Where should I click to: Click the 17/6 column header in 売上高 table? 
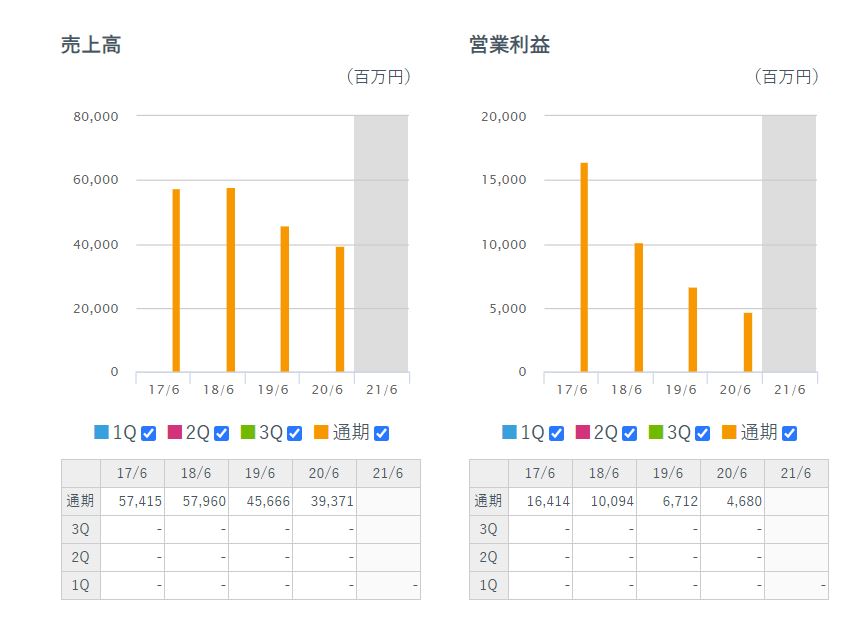coord(133,473)
